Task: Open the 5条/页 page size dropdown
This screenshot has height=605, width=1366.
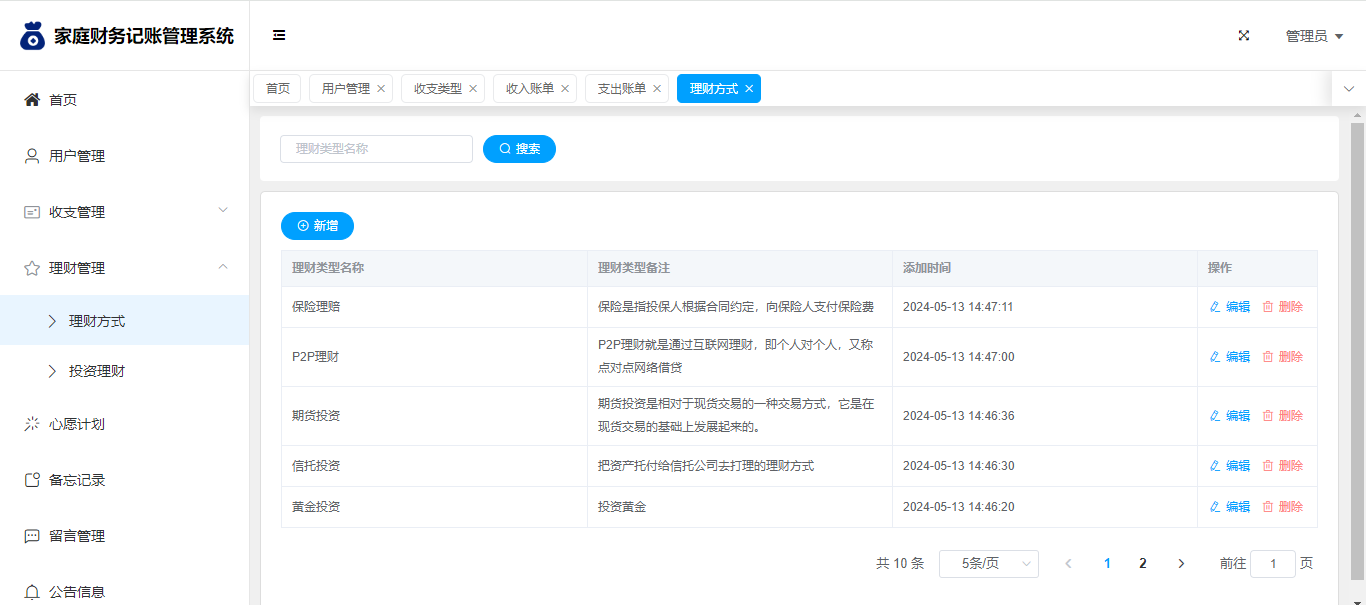Action: click(x=988, y=564)
